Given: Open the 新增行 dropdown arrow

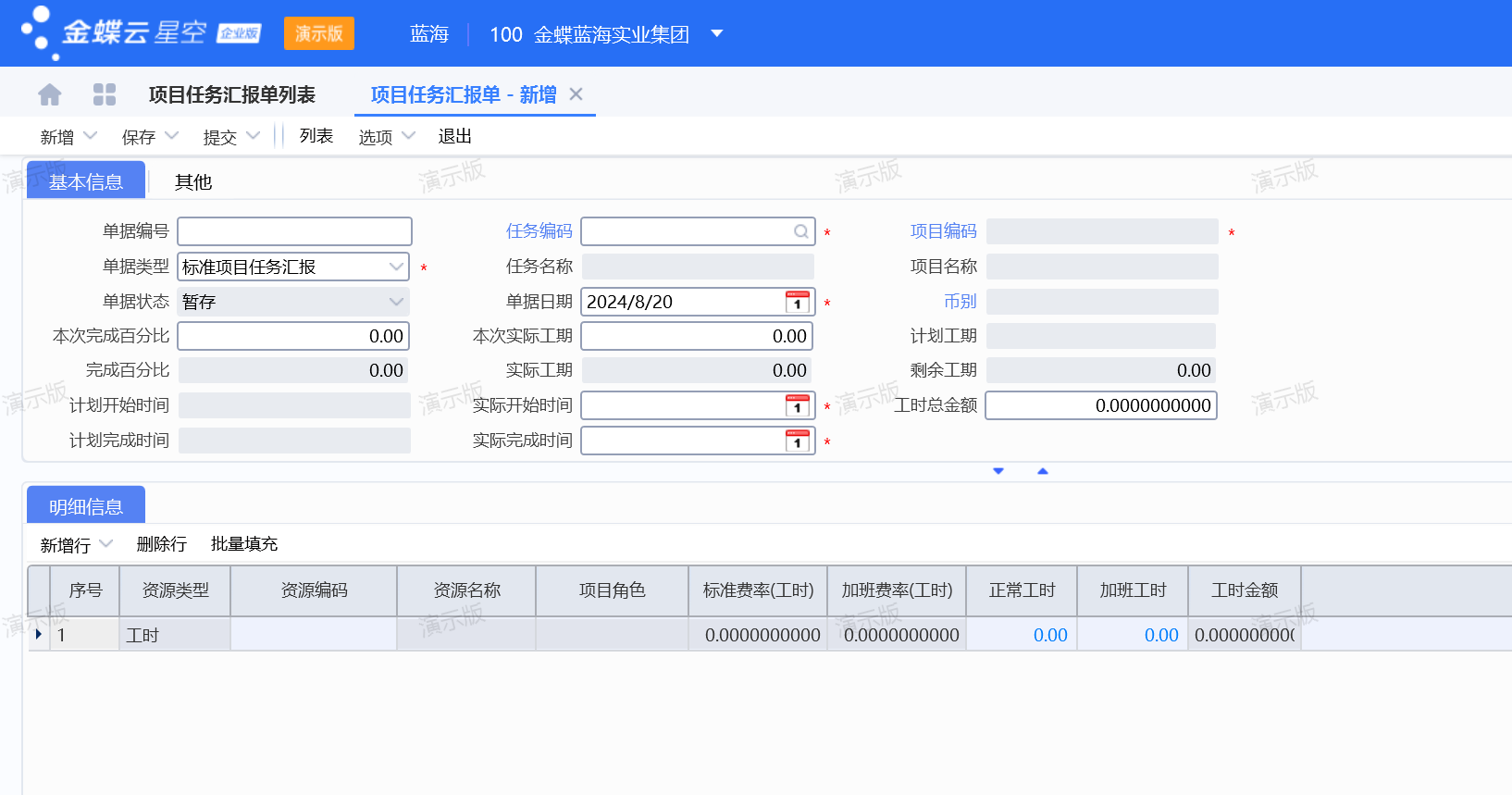Looking at the screenshot, I should point(105,544).
